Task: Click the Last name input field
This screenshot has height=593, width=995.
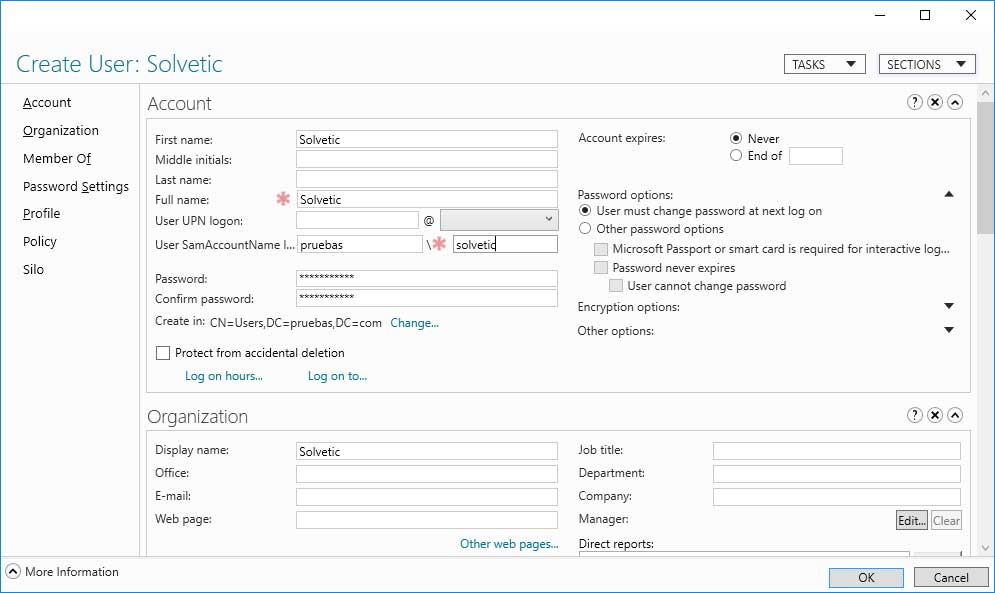Action: 426,179
